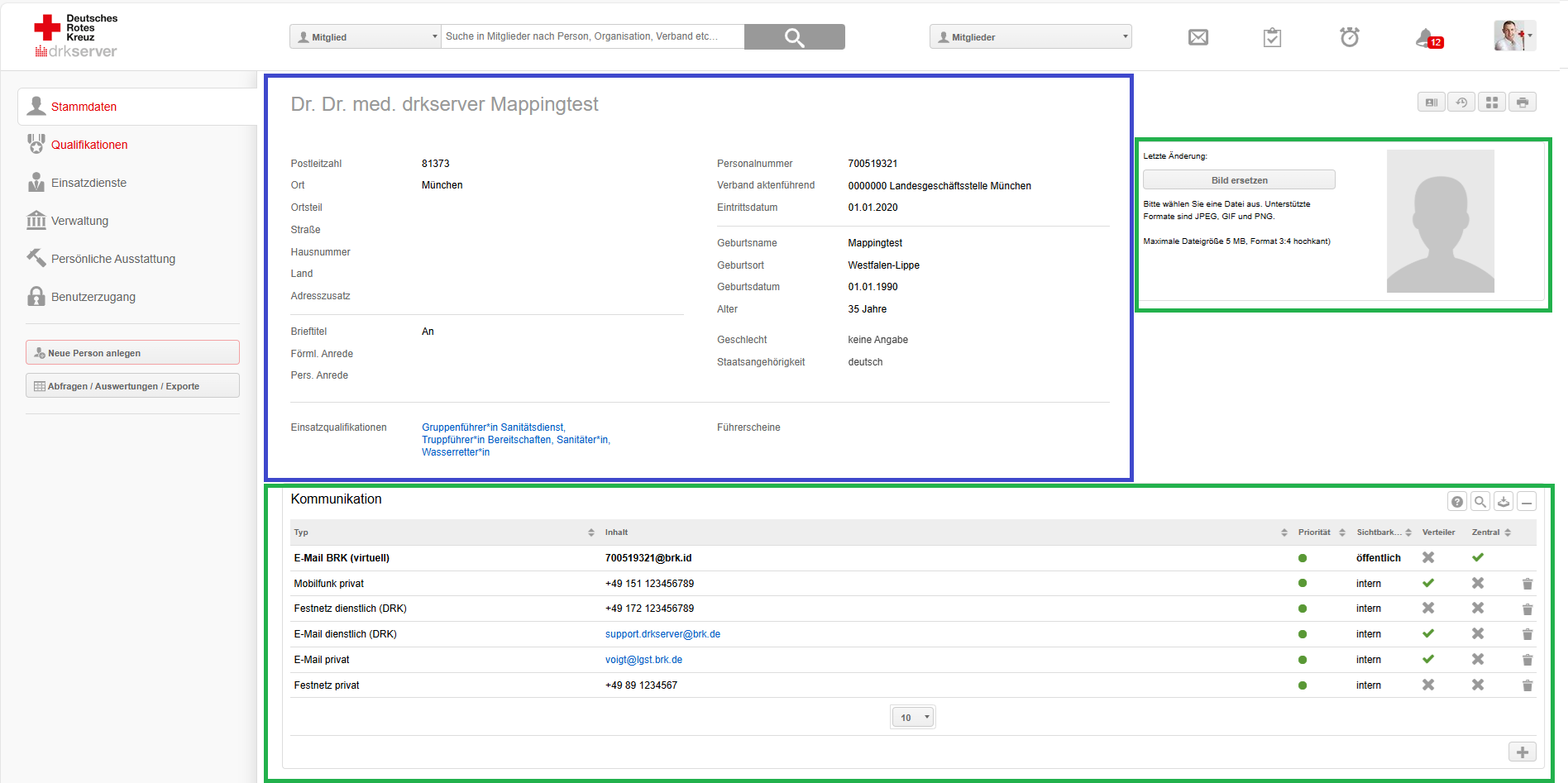Toggle Verteiler for Festnetz dienstlich (DRK)

coord(1427,609)
